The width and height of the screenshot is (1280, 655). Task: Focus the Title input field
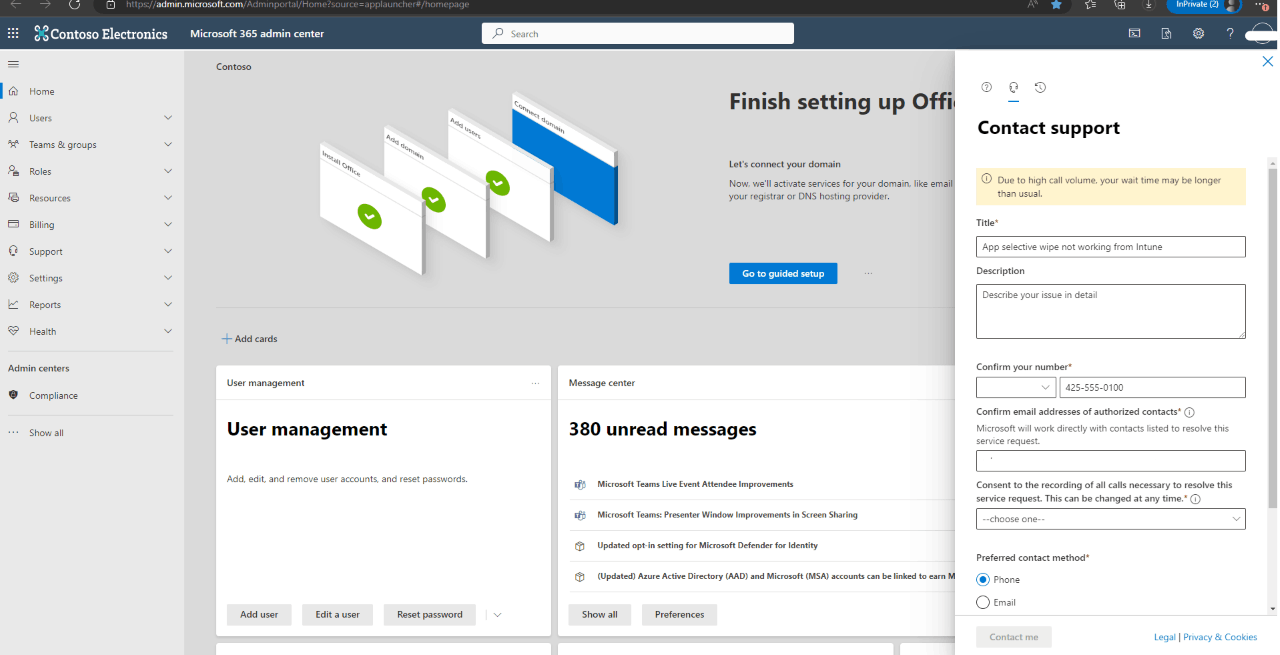(x=1111, y=246)
